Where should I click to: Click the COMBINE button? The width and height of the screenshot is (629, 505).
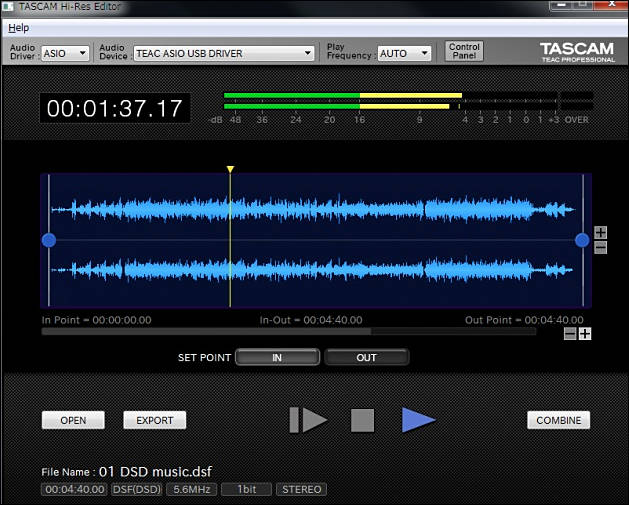pyautogui.click(x=558, y=420)
